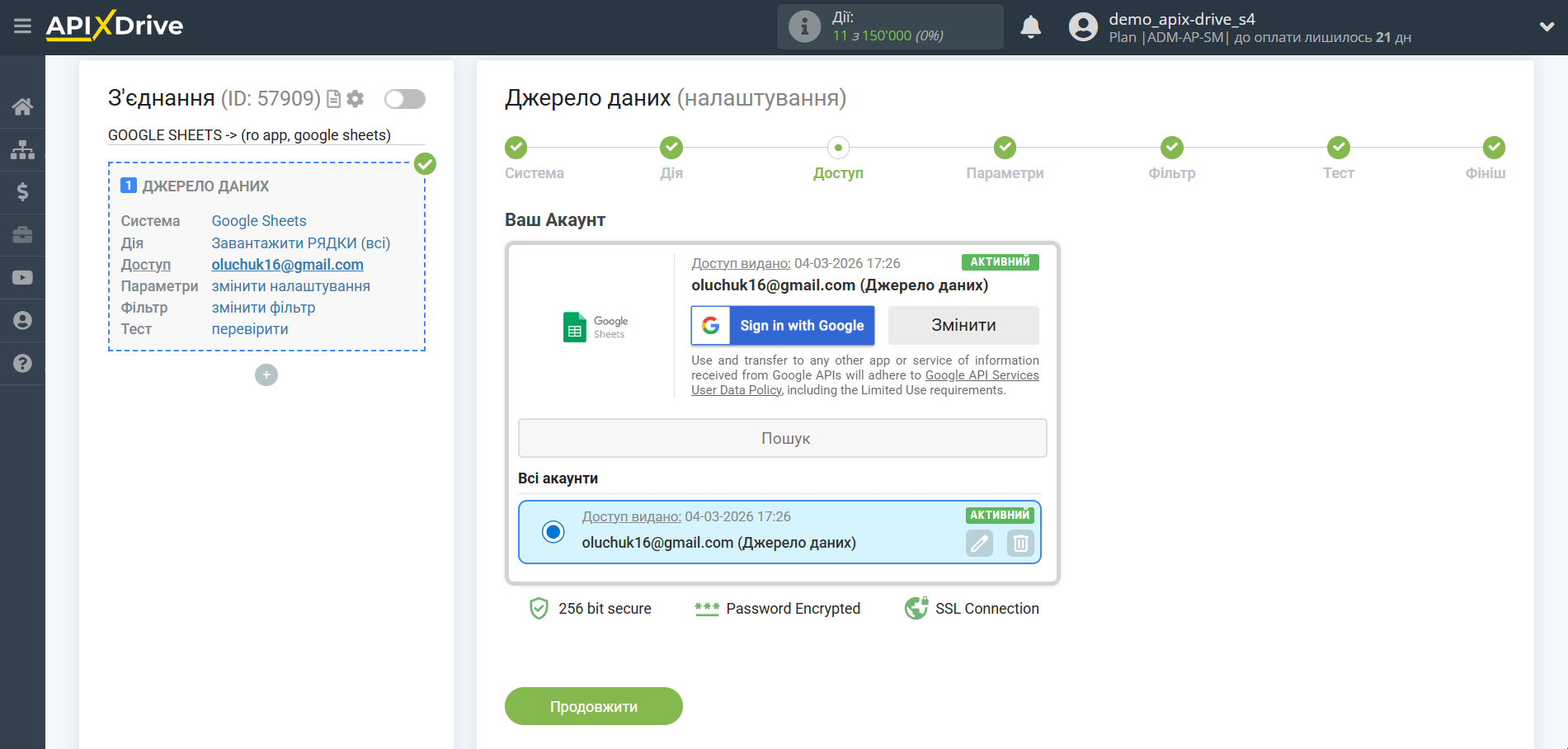The height and width of the screenshot is (749, 1568).
Task: Select the oluchuk16@gmail.com account radio button
Action: (x=551, y=532)
